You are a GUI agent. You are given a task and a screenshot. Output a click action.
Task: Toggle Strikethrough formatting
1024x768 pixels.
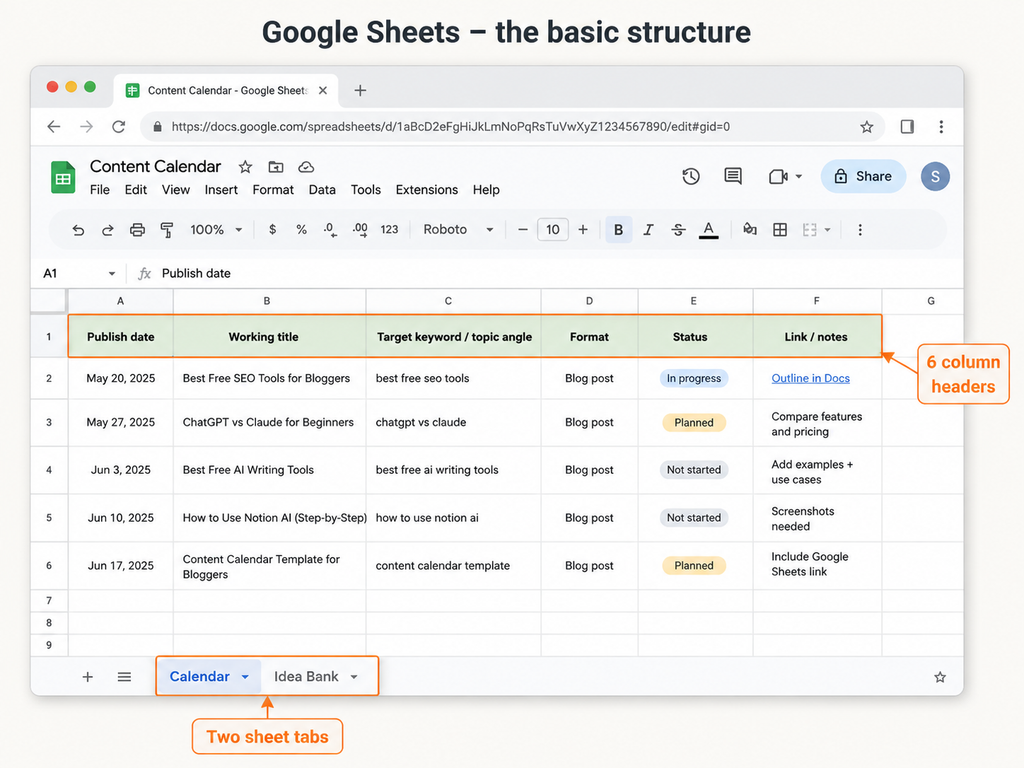[x=679, y=230]
